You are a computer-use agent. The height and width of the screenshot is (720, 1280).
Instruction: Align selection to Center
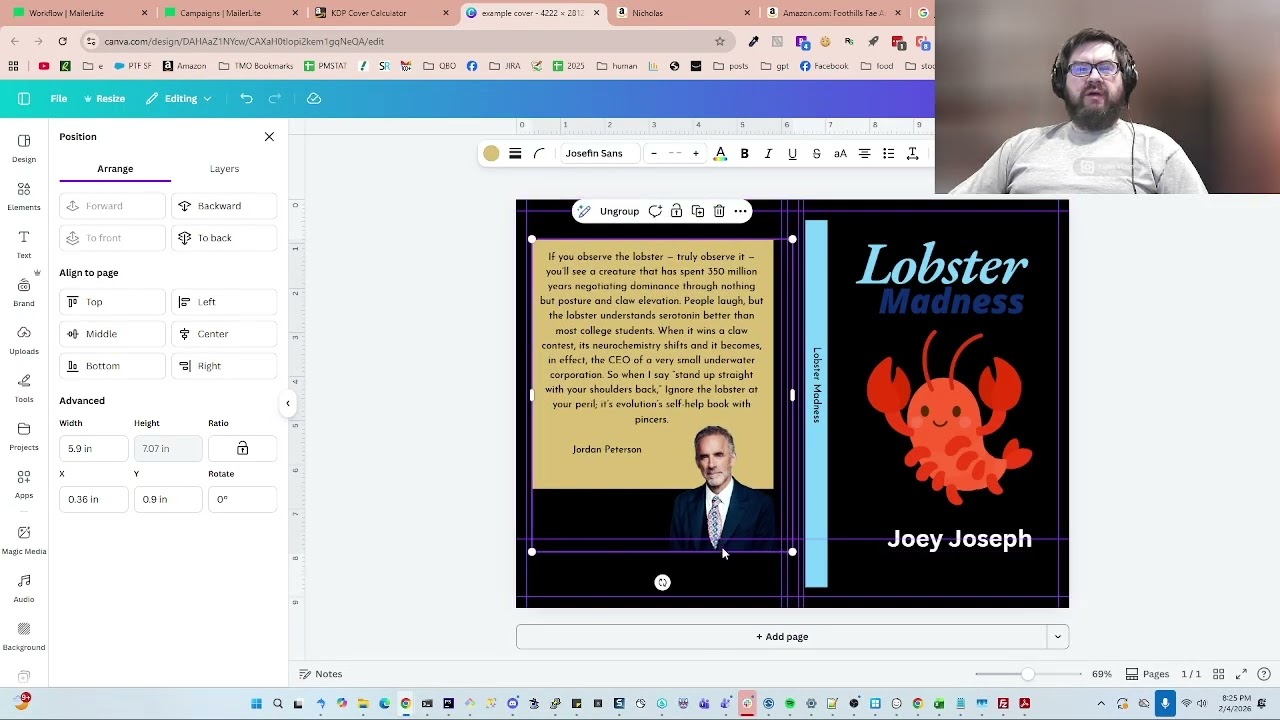pos(224,334)
